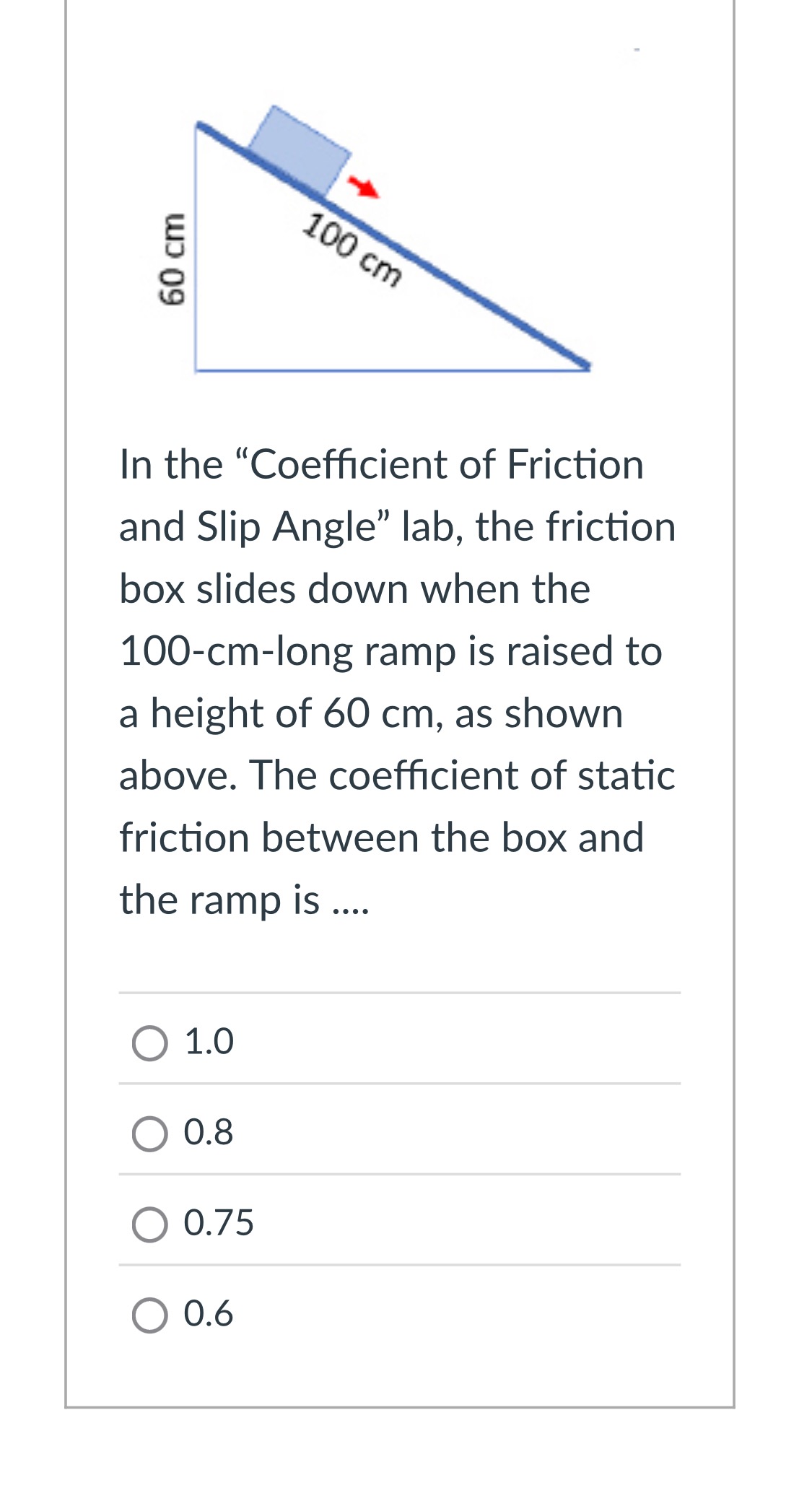Pick the 0.6 radio button
Viewport: 812px width, 1488px height.
[150, 1315]
